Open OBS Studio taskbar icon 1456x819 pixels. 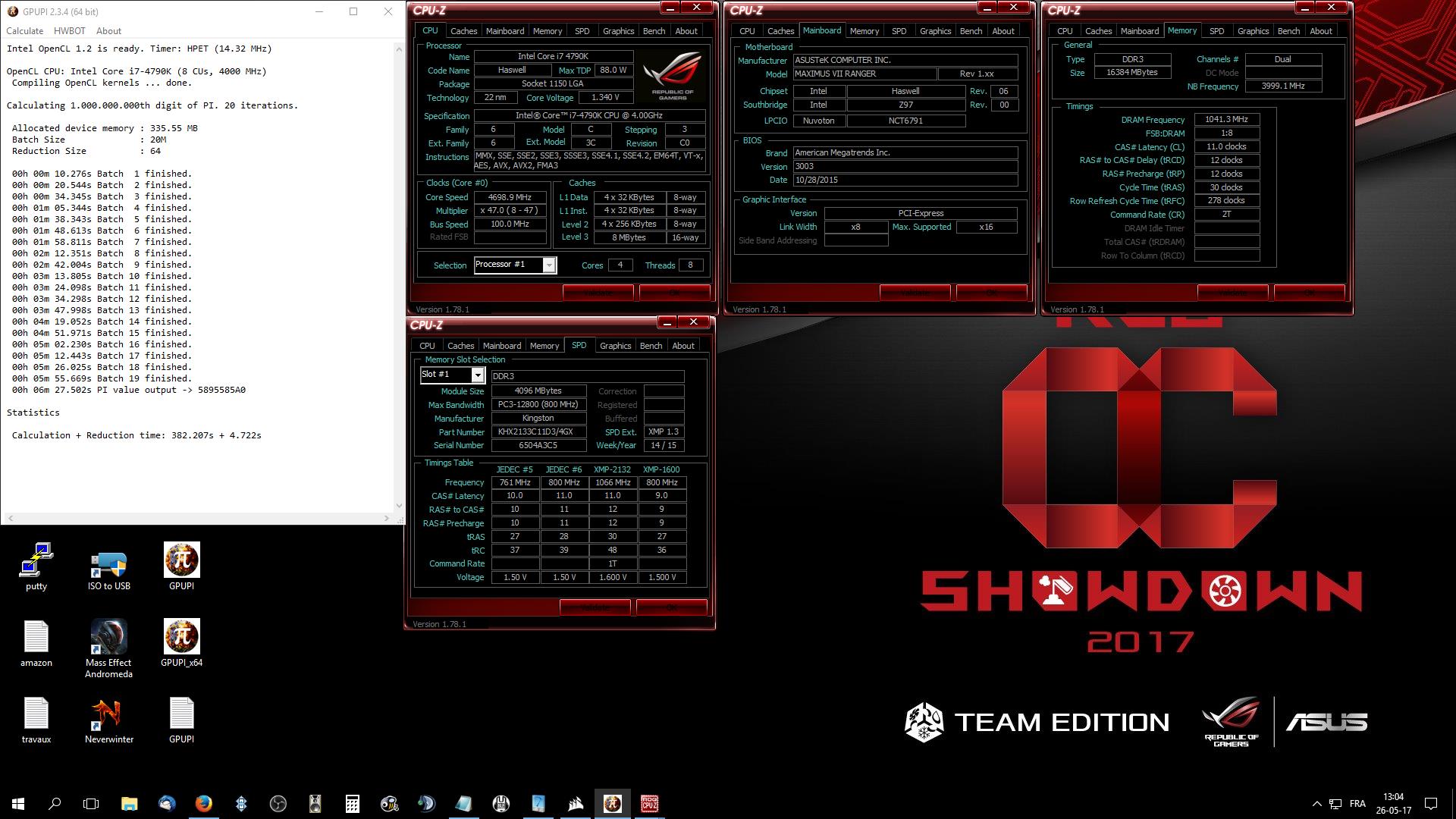[278, 803]
